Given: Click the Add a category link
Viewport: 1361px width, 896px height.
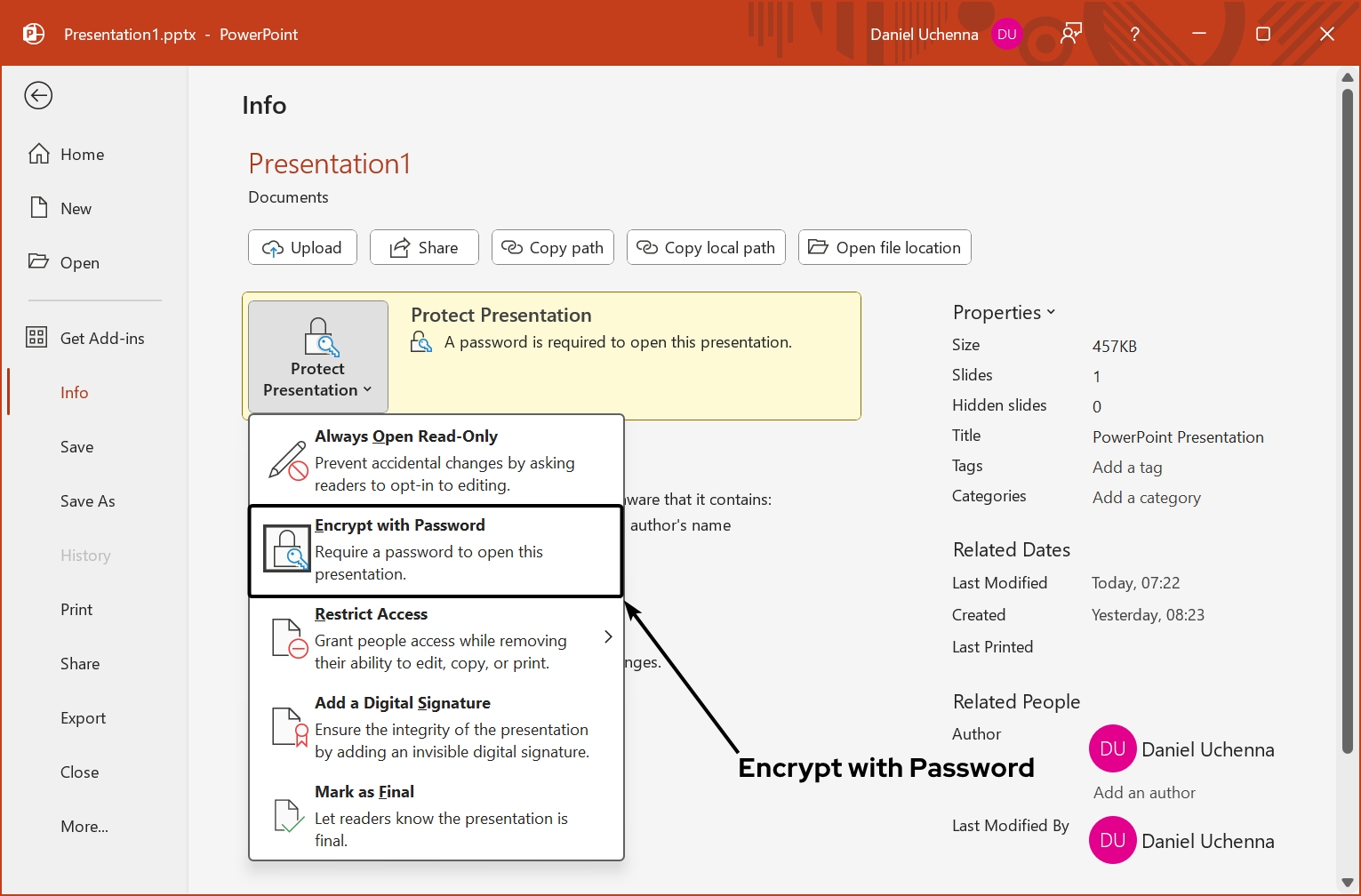Looking at the screenshot, I should [1146, 497].
